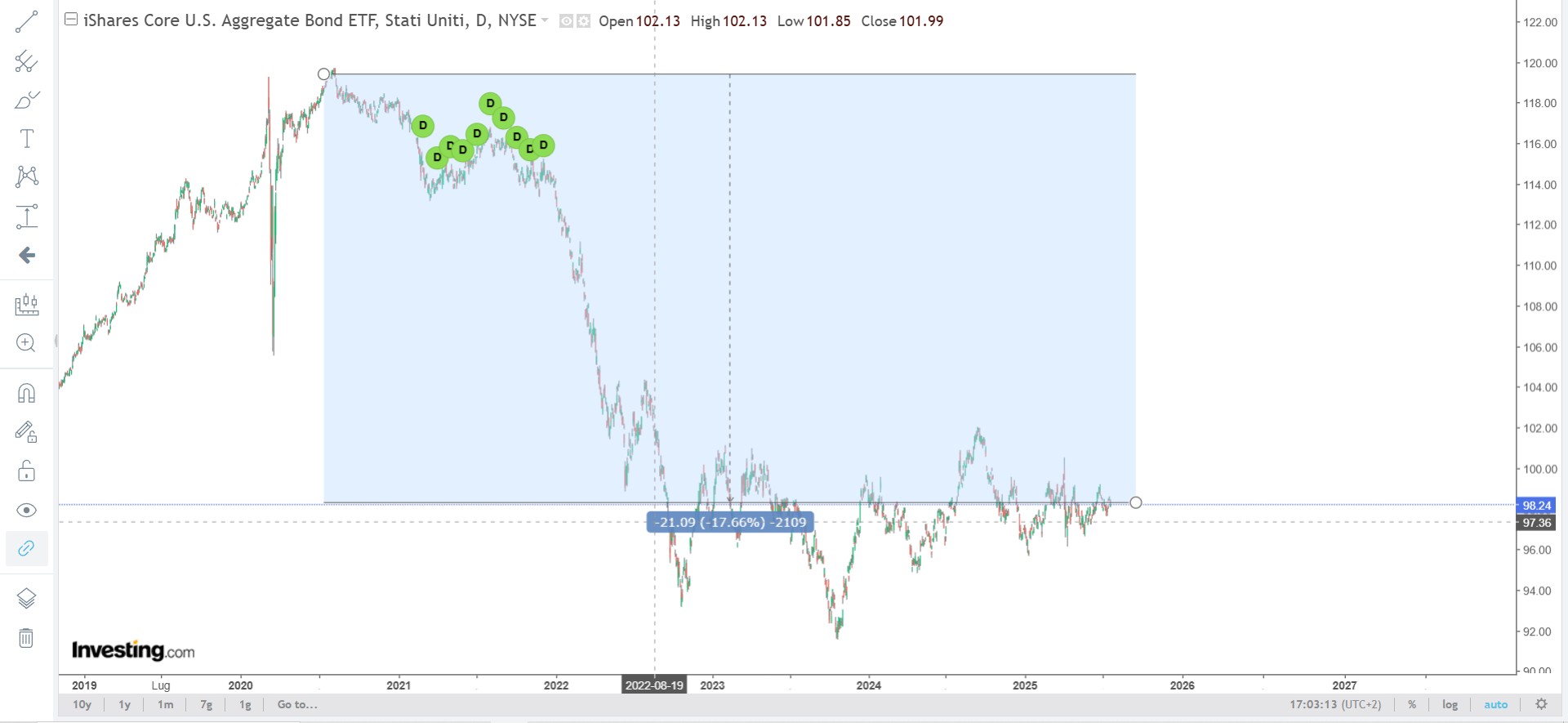
Task: Hide the symbol with title eye icon
Action: tap(566, 21)
